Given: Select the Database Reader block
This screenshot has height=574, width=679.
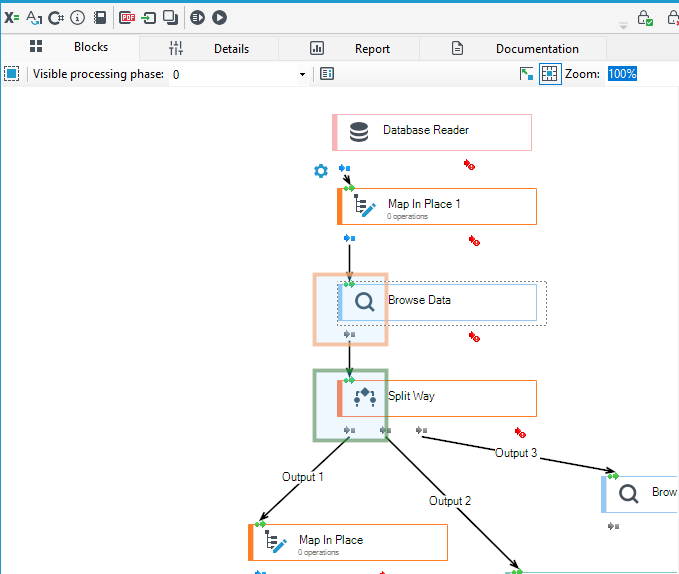Looking at the screenshot, I should click(432, 132).
